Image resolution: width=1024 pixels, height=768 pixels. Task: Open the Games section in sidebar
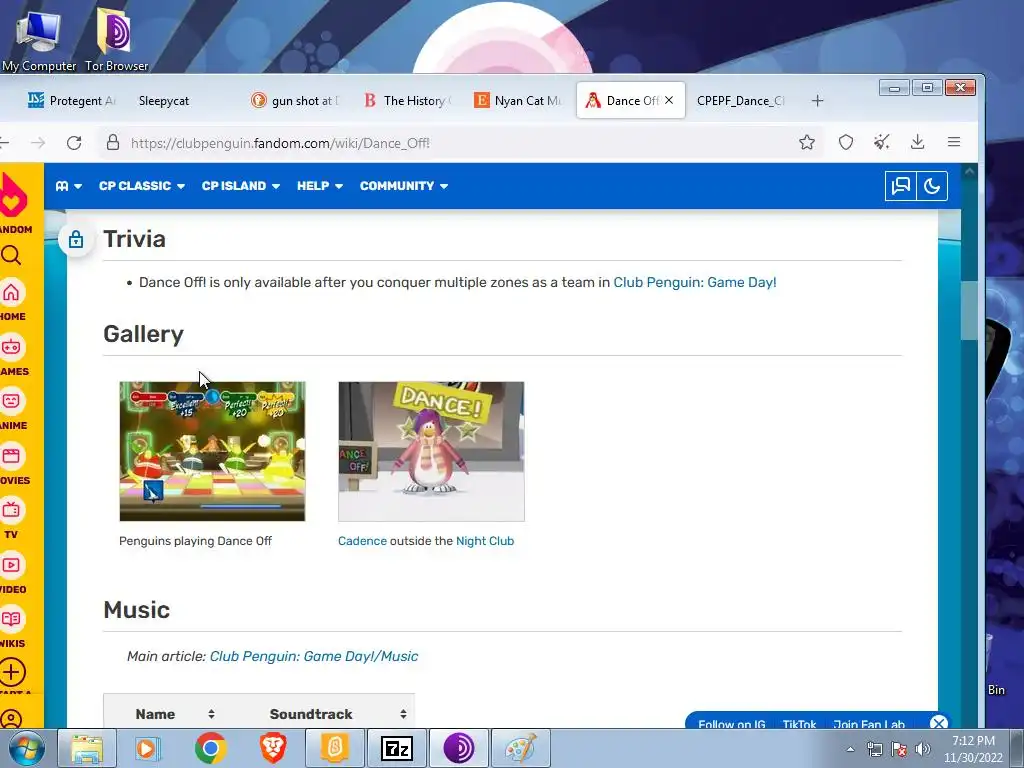tap(13, 355)
